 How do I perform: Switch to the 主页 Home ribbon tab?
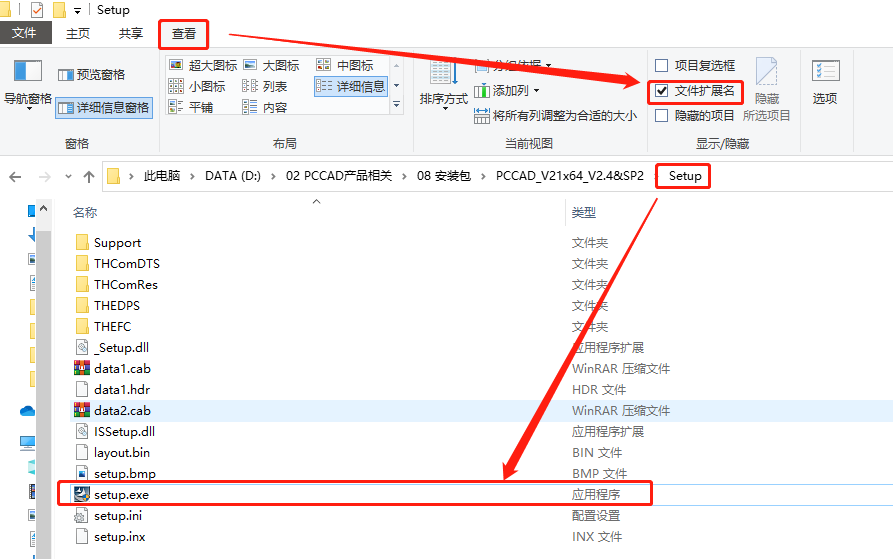77,33
